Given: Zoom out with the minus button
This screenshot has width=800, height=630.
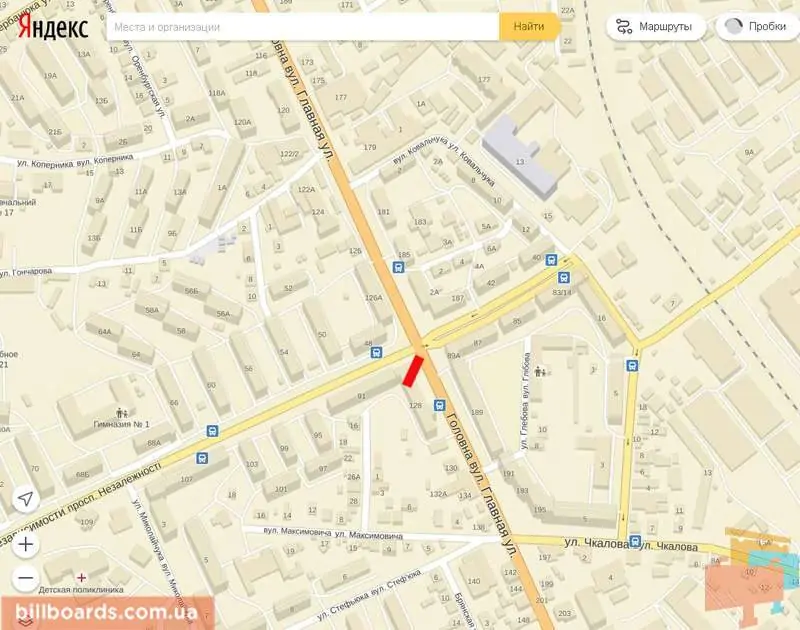Looking at the screenshot, I should click(x=26, y=578).
